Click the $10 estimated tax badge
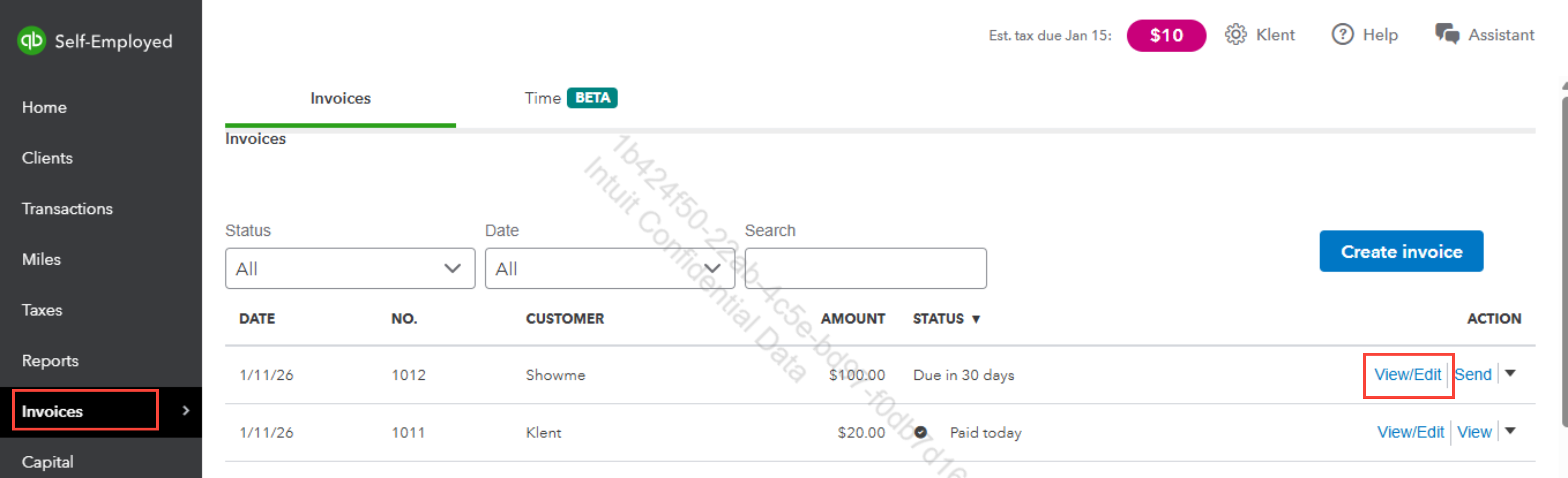Image resolution: width=1568 pixels, height=478 pixels. [x=1166, y=35]
